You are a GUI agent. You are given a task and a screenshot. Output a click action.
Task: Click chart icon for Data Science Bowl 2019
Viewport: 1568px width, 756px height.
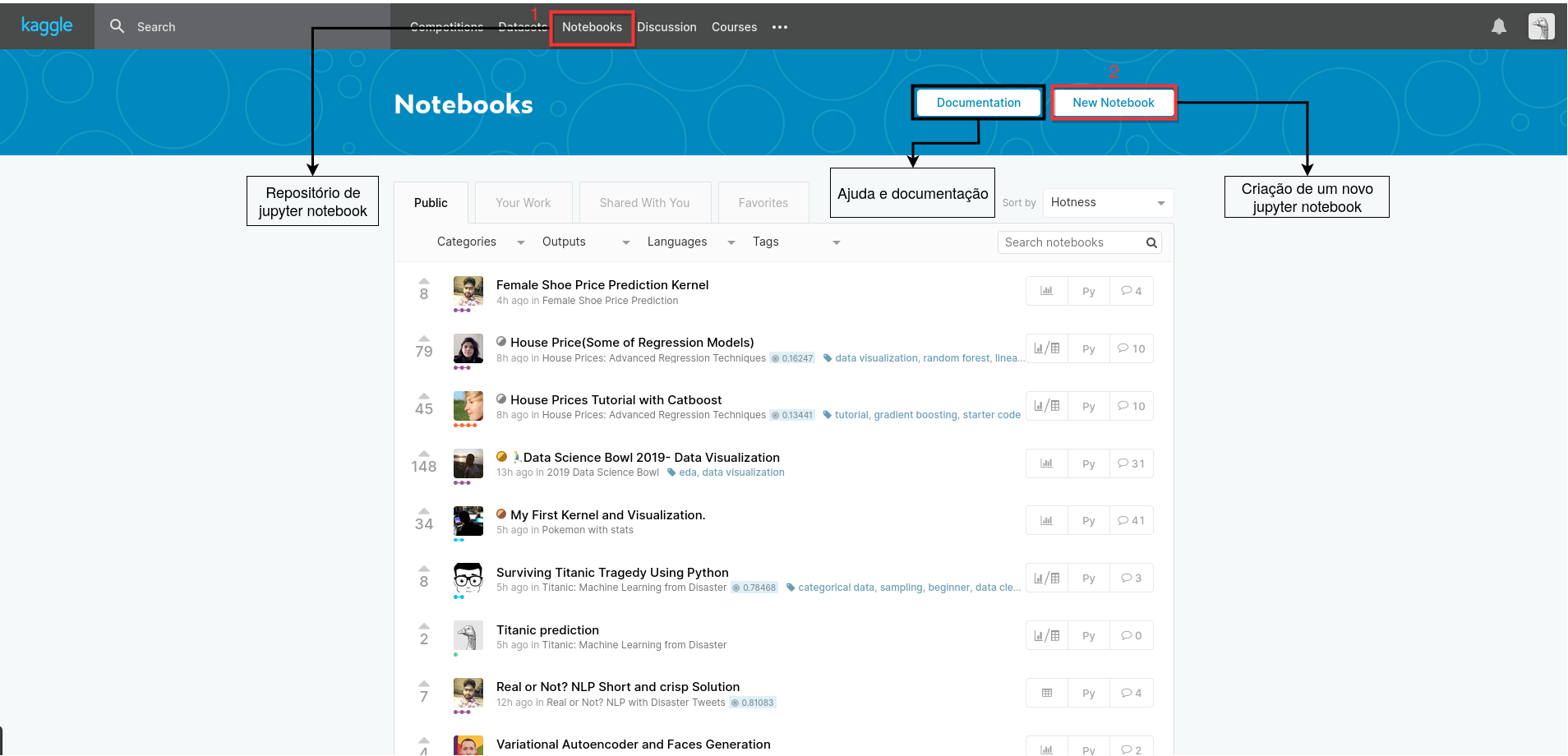[x=1047, y=463]
